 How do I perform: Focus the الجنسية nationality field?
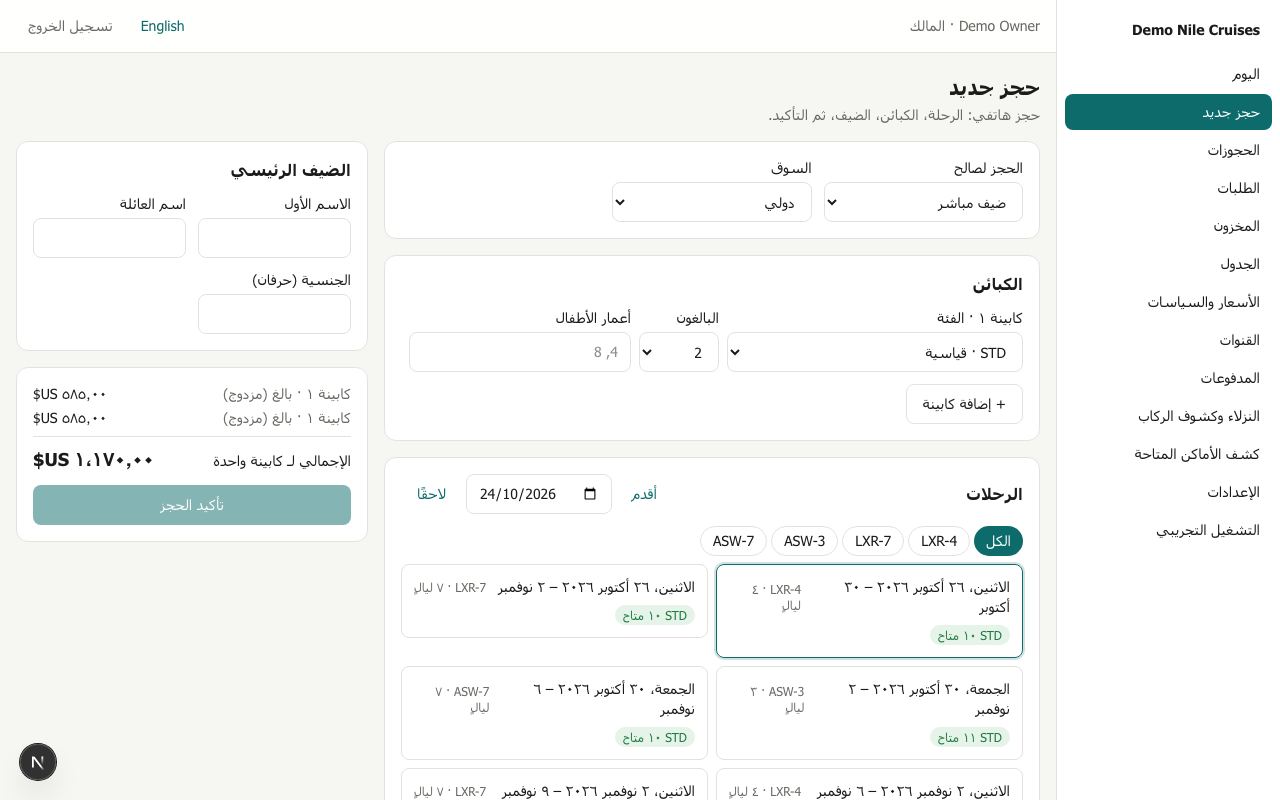click(274, 314)
